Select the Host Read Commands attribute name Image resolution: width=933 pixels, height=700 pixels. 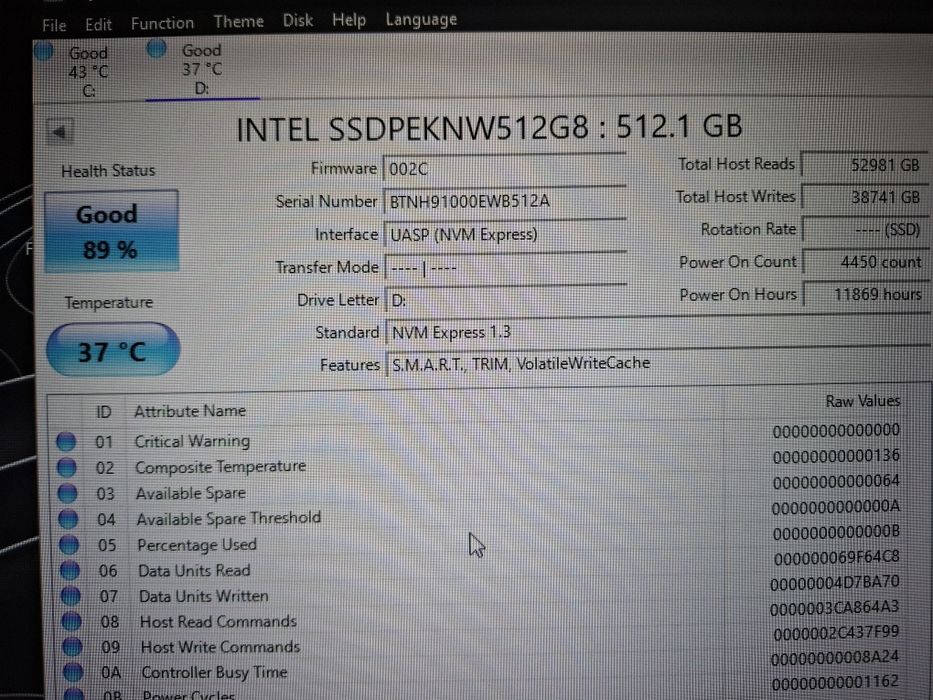coord(218,621)
